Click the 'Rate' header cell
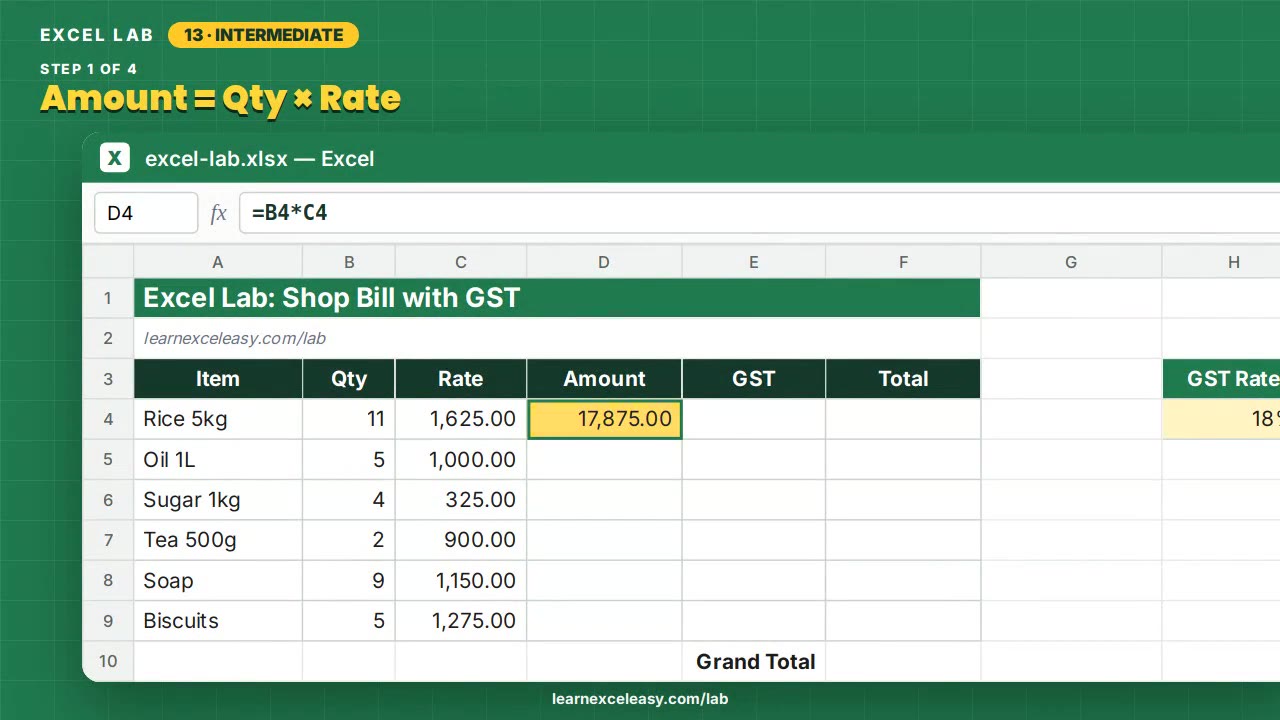 [461, 379]
